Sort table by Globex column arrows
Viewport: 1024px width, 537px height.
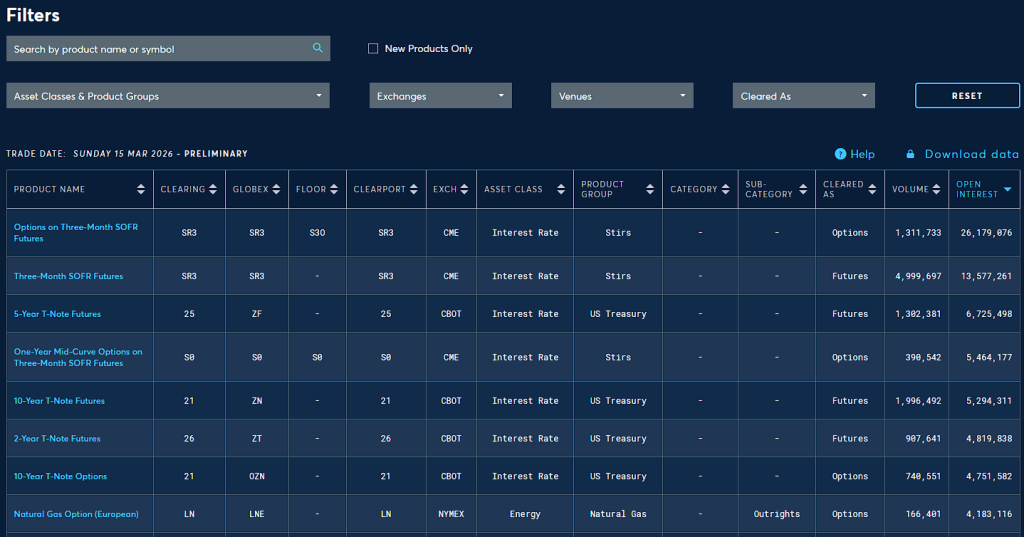pyautogui.click(x=276, y=189)
